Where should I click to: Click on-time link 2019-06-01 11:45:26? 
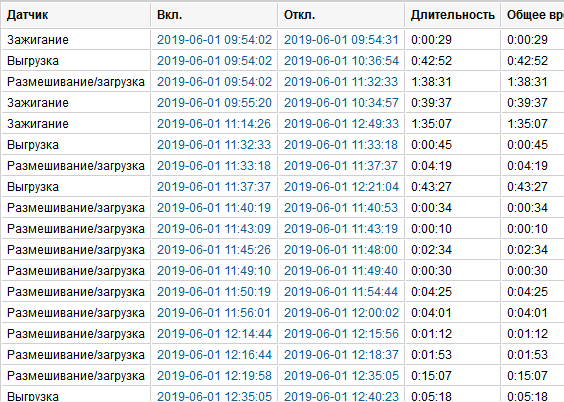click(x=214, y=250)
